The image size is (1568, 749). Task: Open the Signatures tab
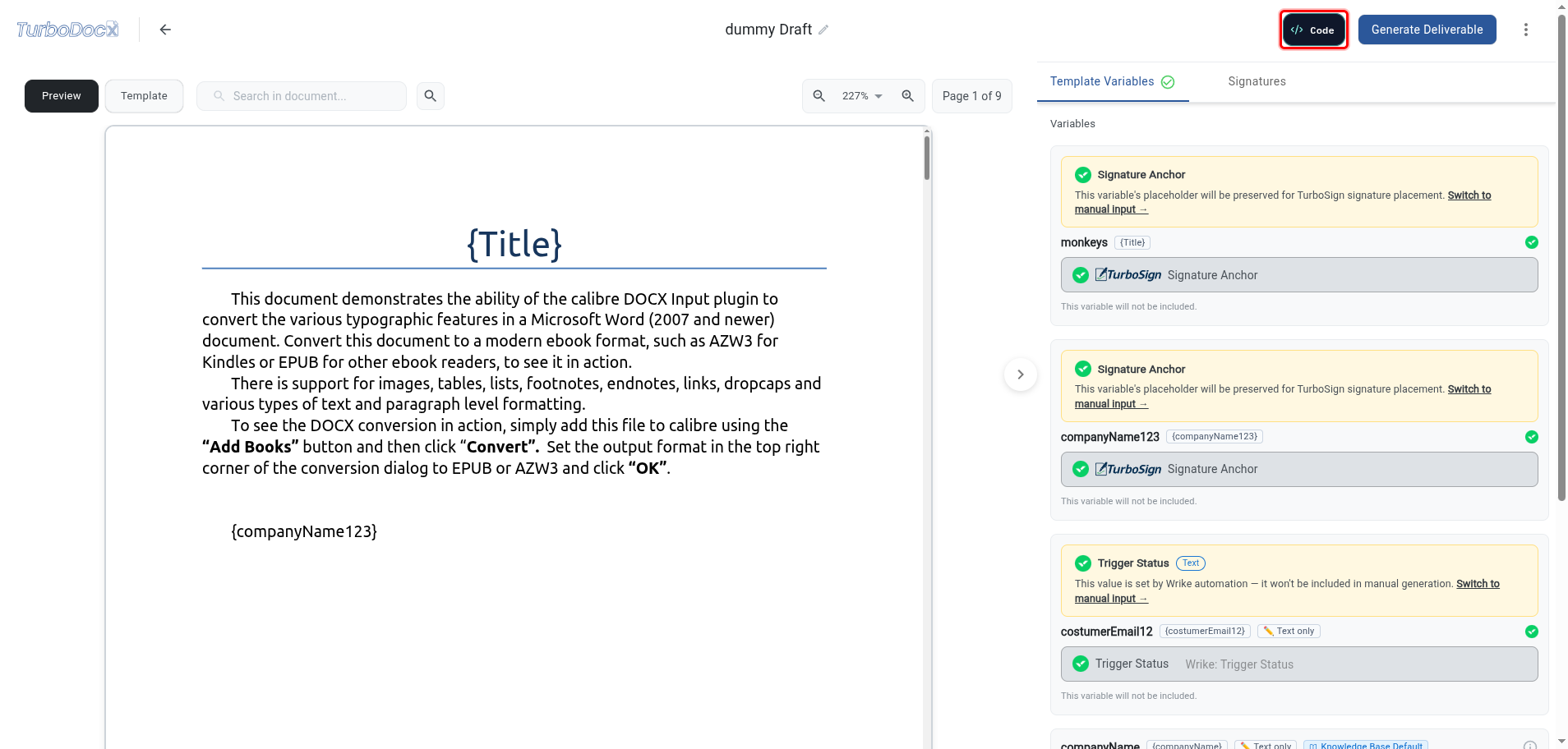point(1257,81)
